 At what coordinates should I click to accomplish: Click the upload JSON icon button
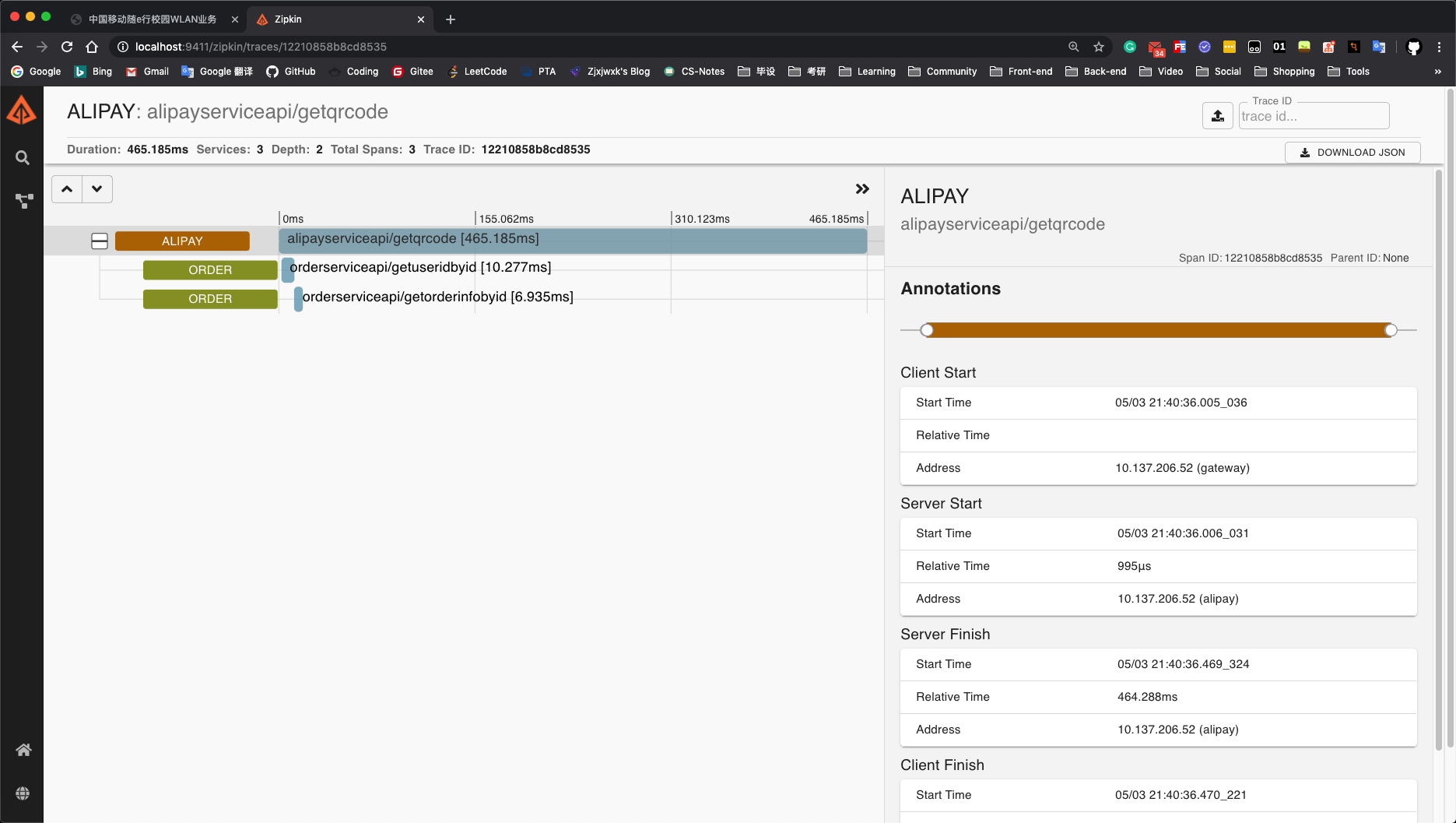coord(1218,116)
